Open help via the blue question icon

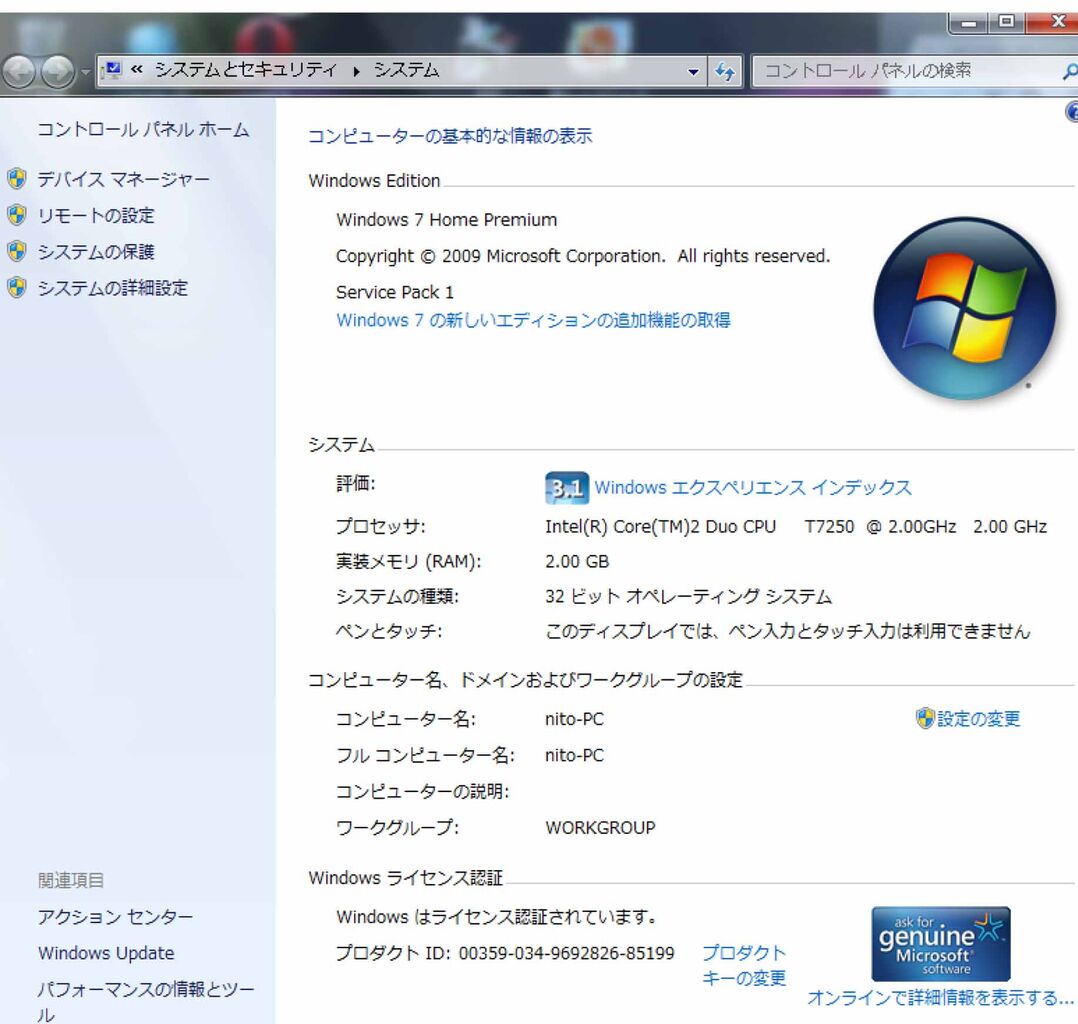[x=1071, y=111]
